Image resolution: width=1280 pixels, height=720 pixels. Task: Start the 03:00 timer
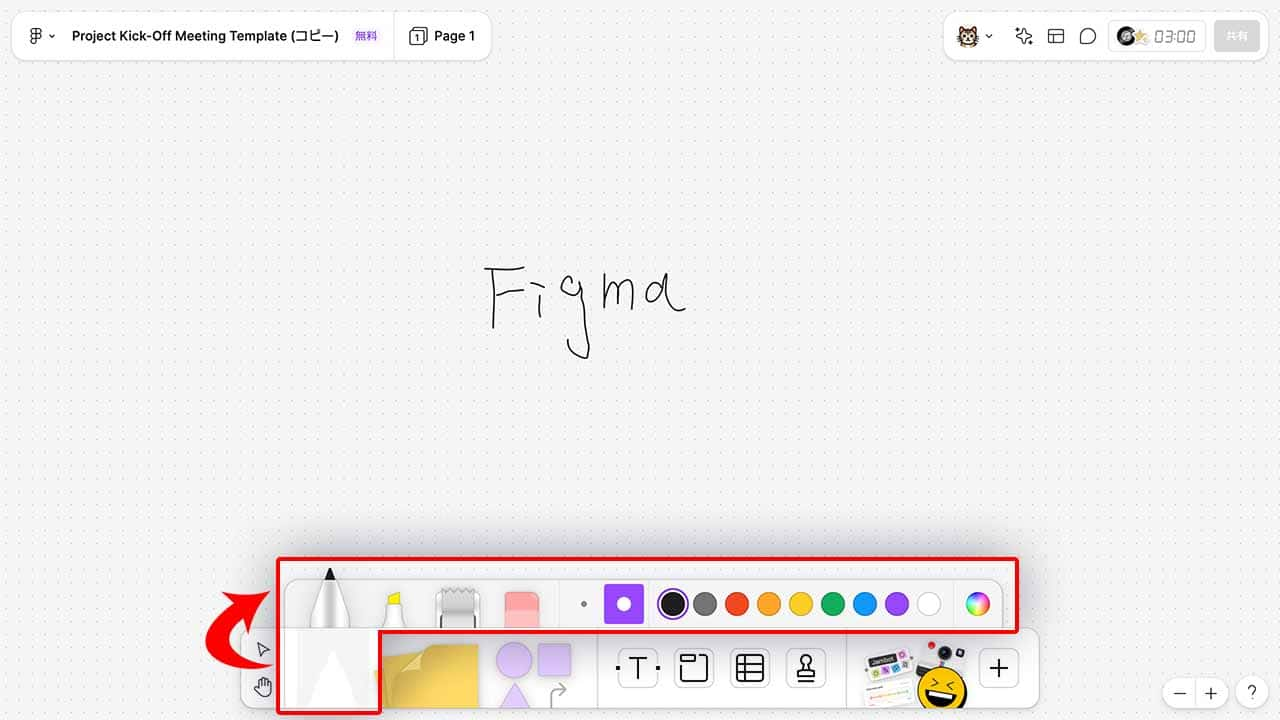(x=1174, y=36)
